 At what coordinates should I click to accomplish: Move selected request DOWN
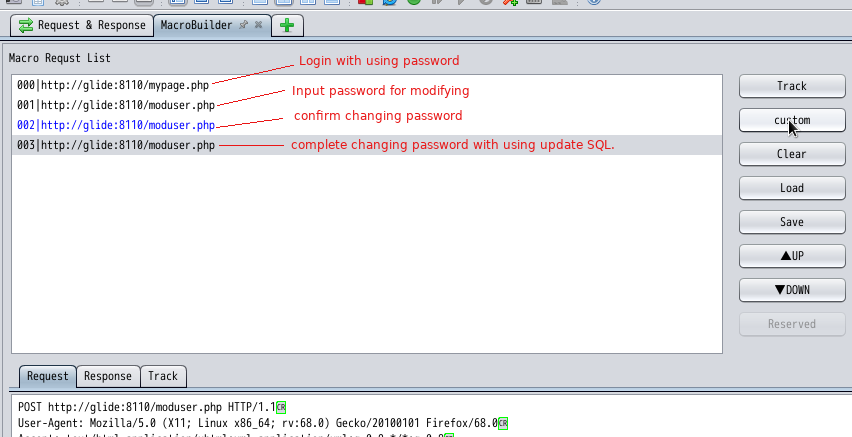(792, 290)
